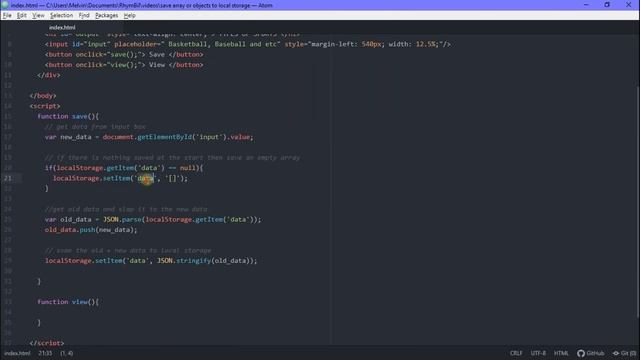Click 'var old_data' declaration text
Image resolution: width=640 pixels, height=360 pixels.
[68, 219]
